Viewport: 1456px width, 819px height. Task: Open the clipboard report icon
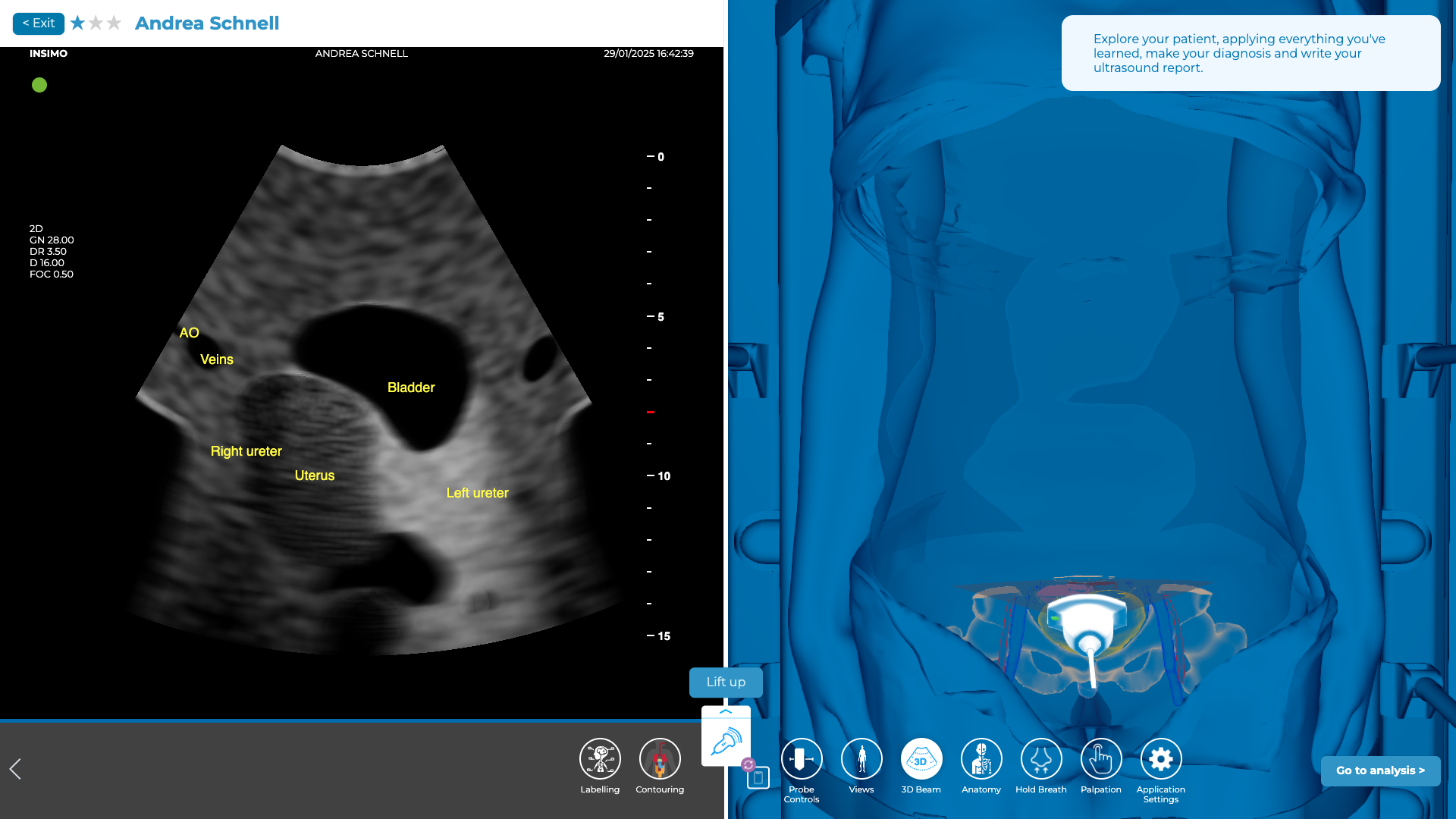[758, 778]
